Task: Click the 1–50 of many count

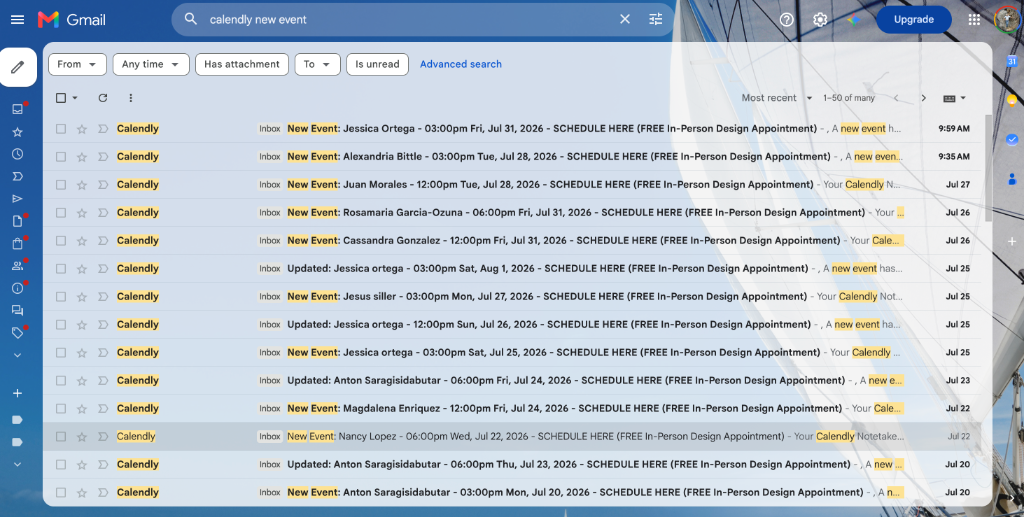Action: coord(848,98)
